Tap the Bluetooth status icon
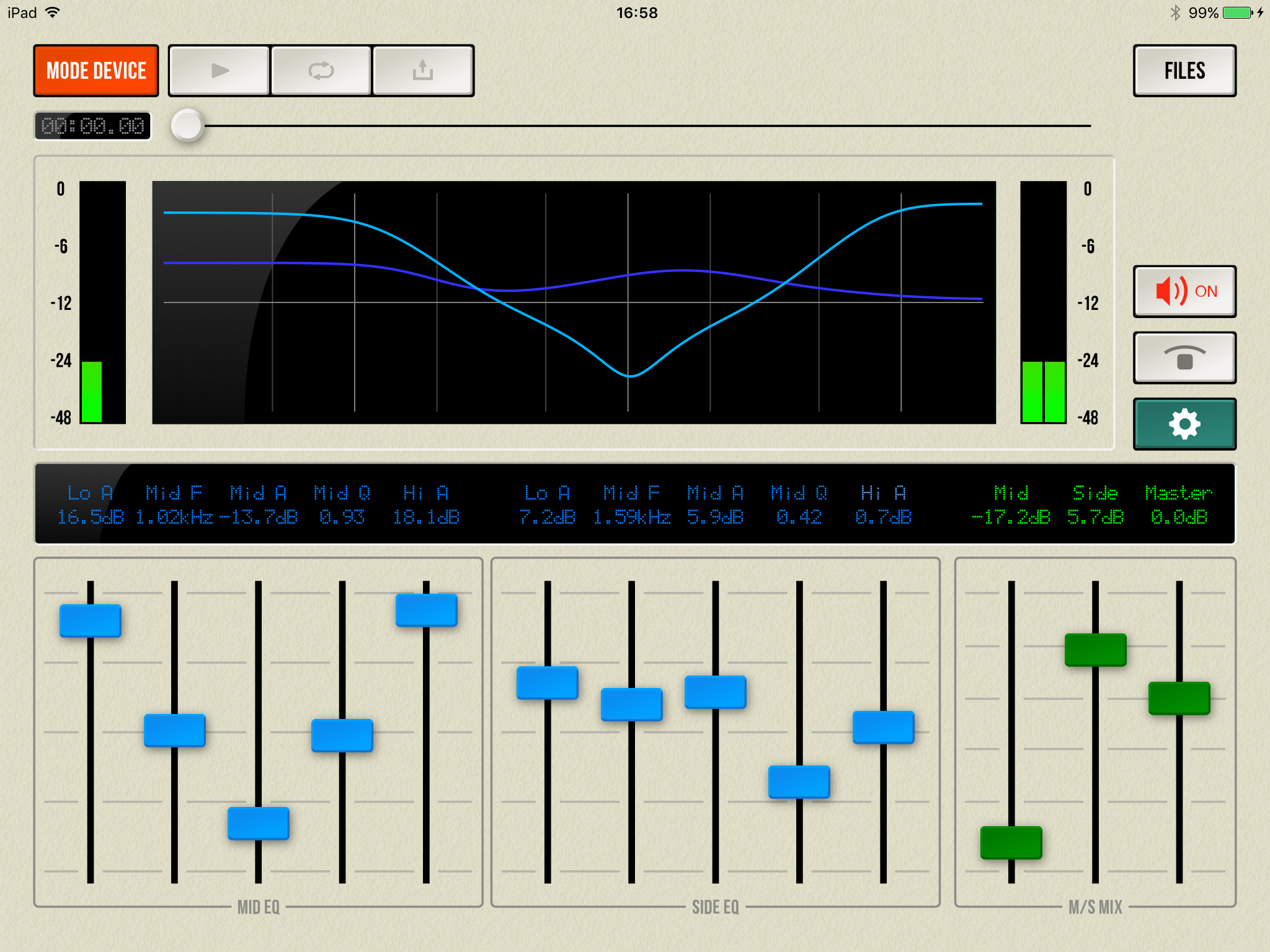Screen dimensions: 1270x952 (1175, 12)
